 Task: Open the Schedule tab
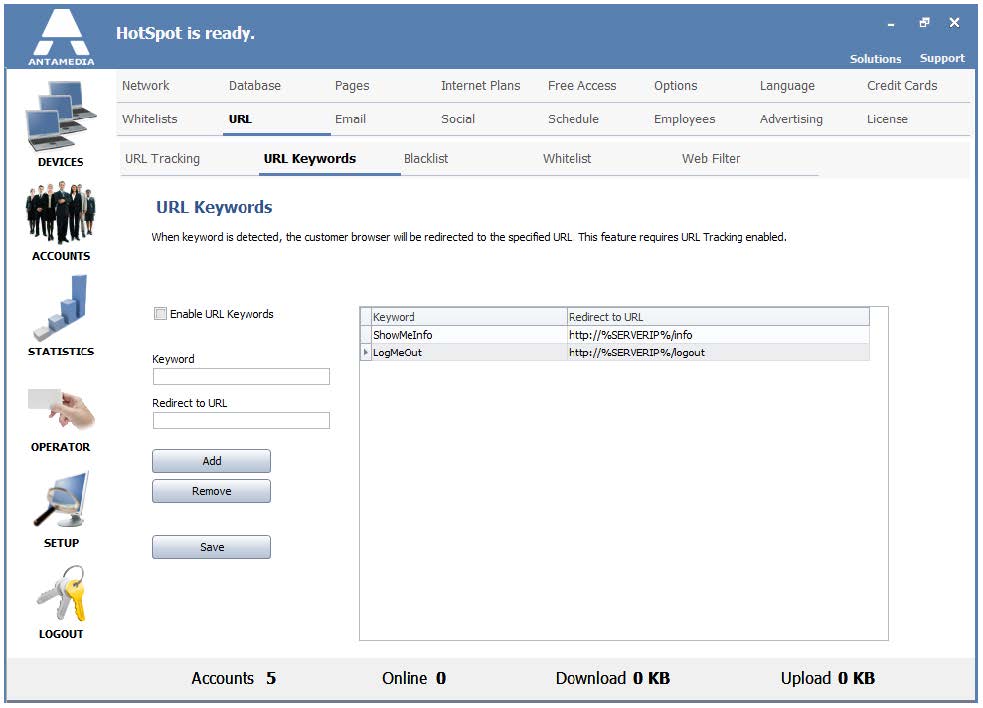[x=573, y=119]
